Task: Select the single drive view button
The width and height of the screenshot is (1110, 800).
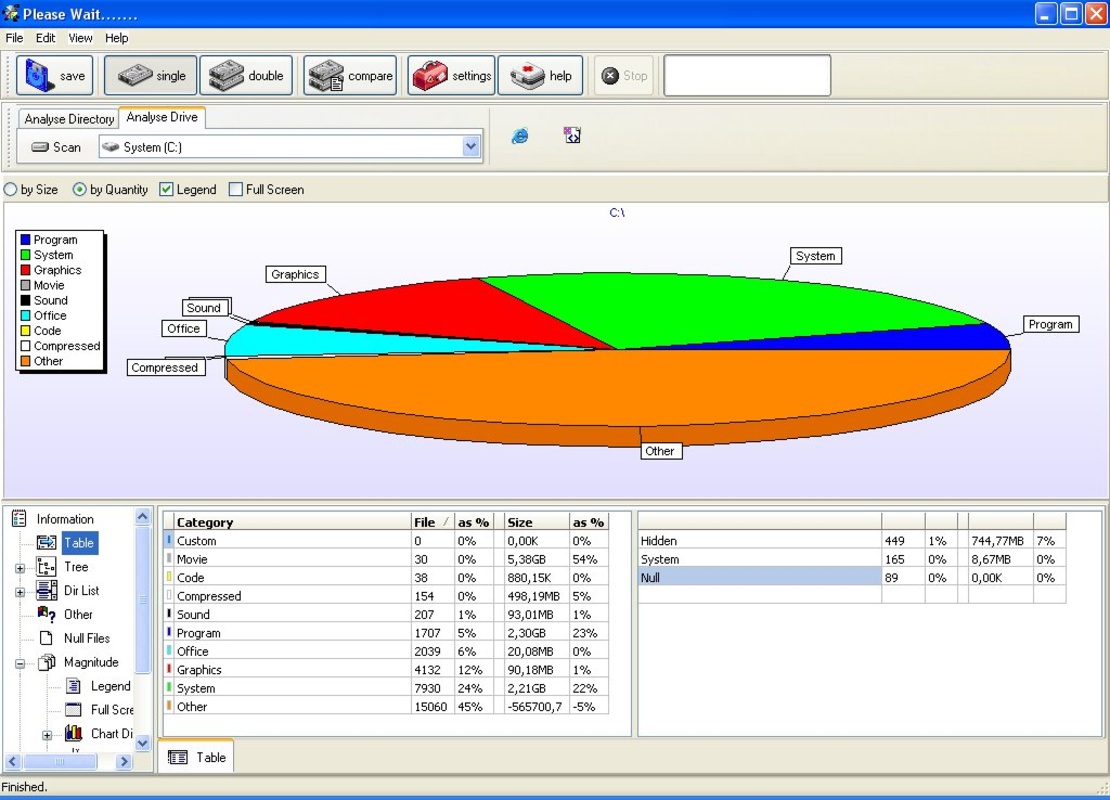Action: click(150, 75)
